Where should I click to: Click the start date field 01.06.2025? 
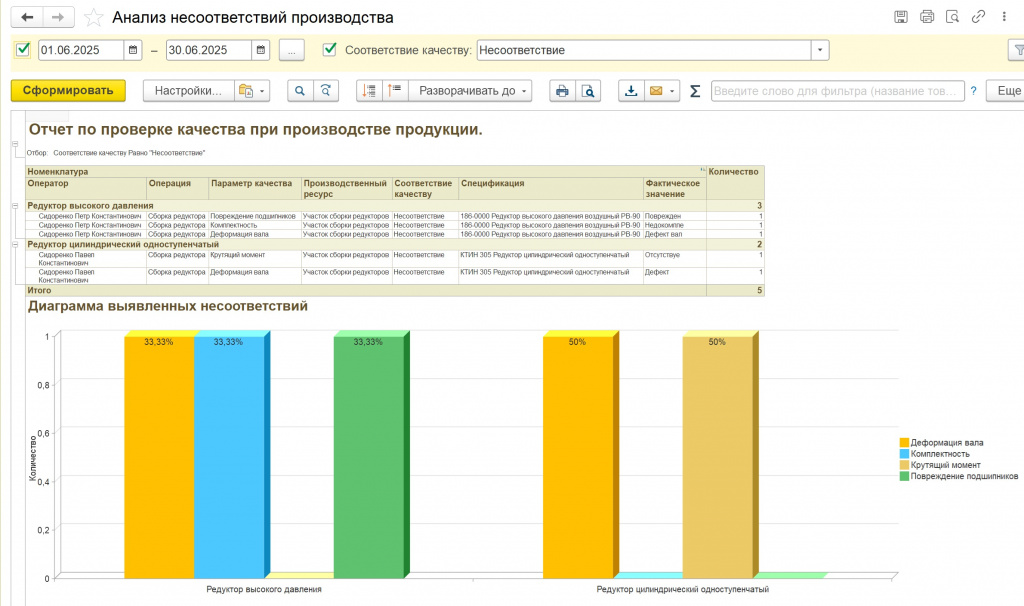pyautogui.click(x=80, y=50)
